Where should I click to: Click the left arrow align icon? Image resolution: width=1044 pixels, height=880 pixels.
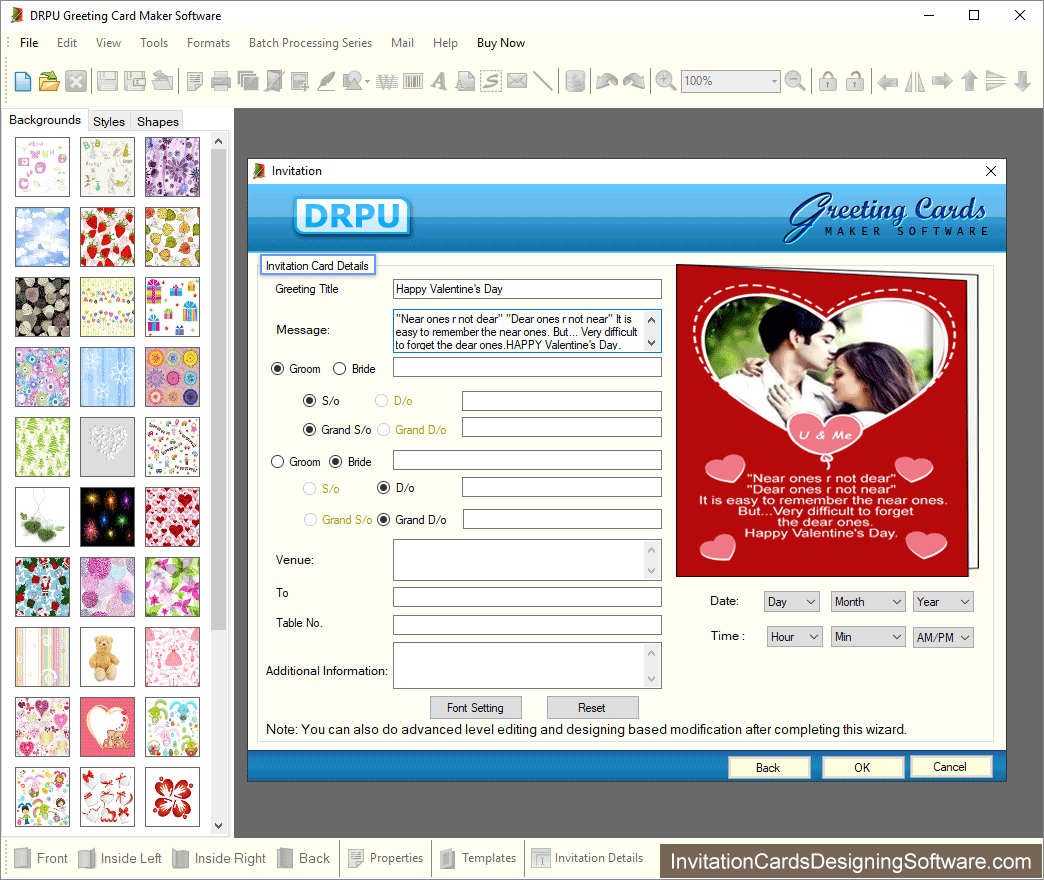887,81
